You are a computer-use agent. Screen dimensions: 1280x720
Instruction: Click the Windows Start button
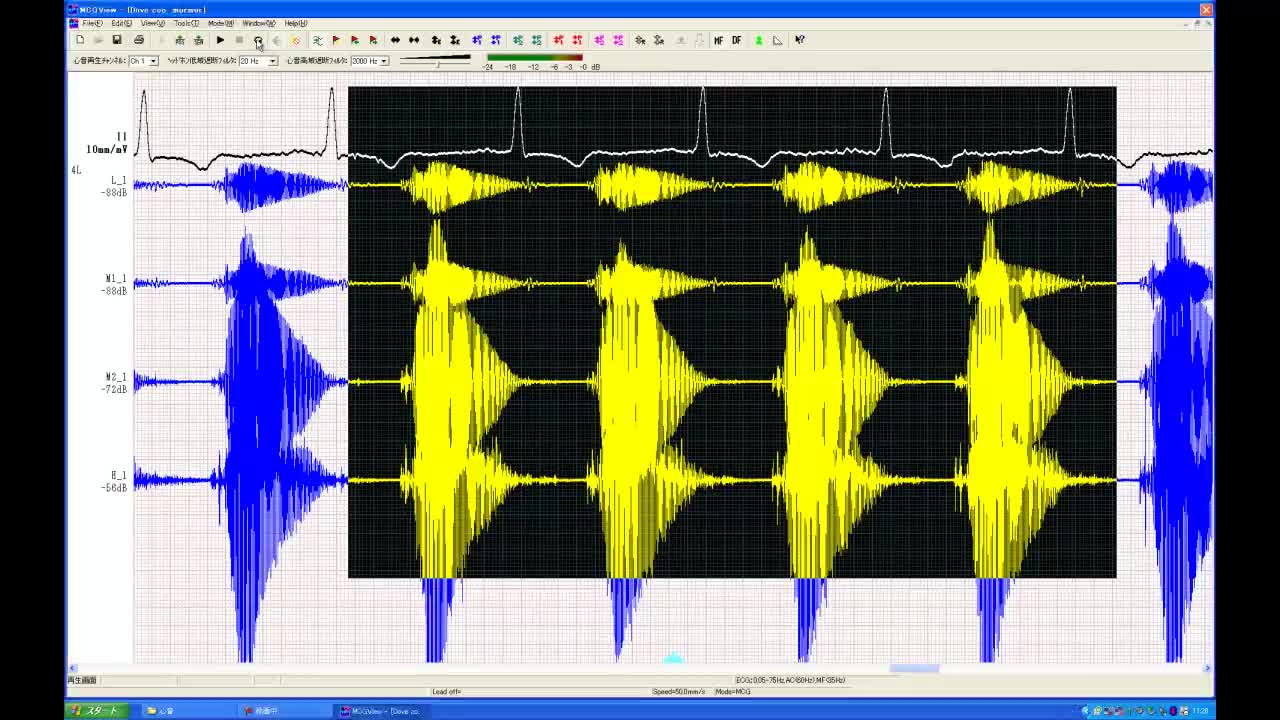95,711
